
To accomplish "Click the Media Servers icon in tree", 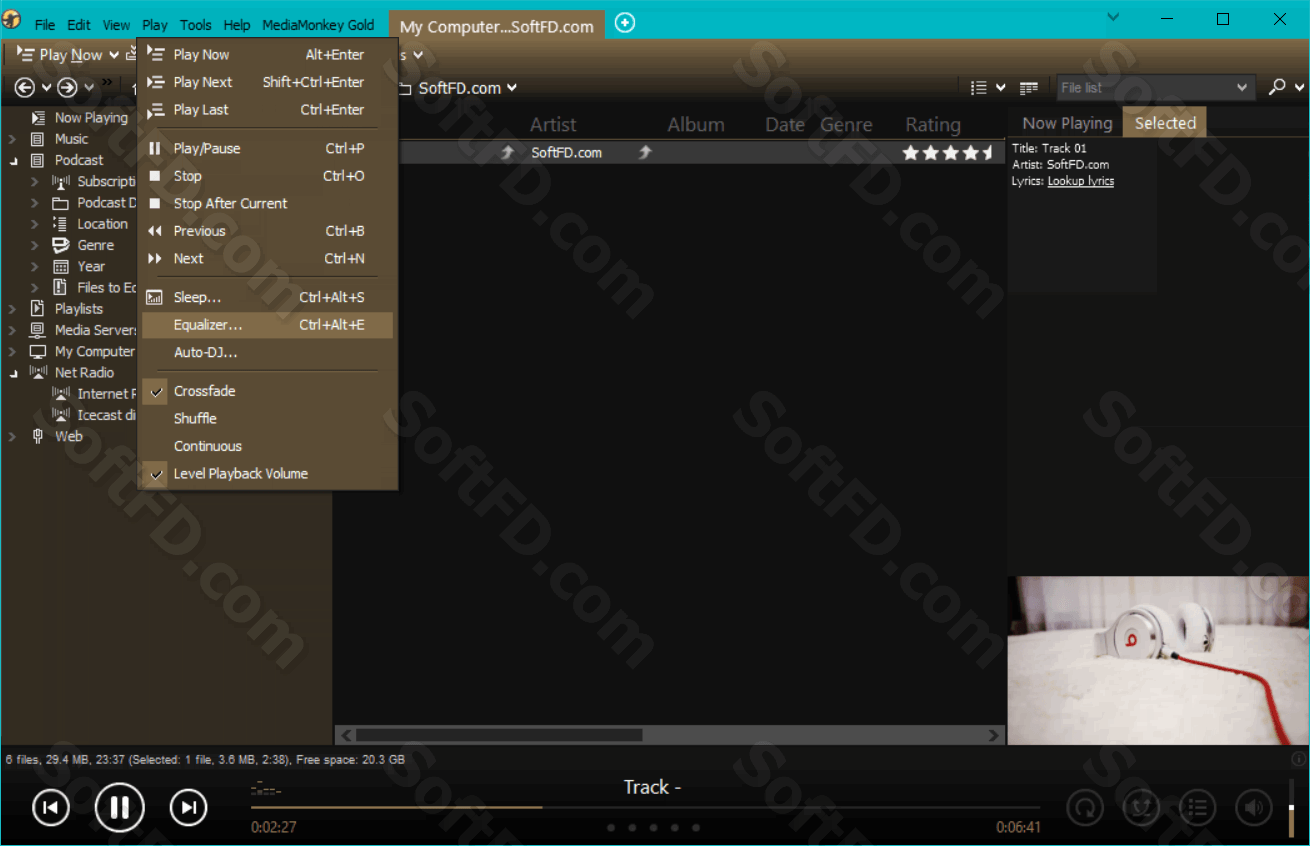I will coord(38,330).
